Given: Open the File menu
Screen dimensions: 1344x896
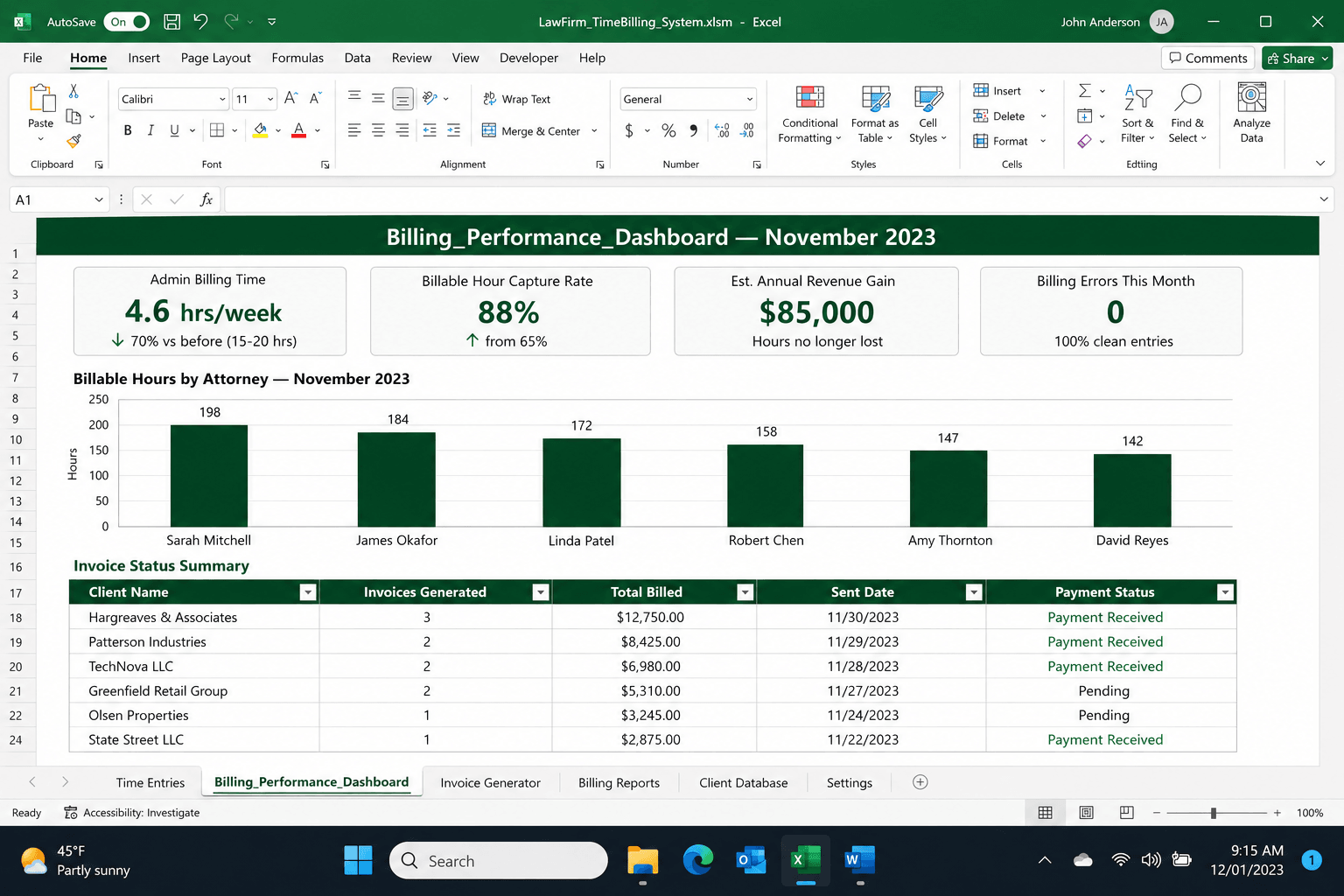Looking at the screenshot, I should (x=32, y=58).
